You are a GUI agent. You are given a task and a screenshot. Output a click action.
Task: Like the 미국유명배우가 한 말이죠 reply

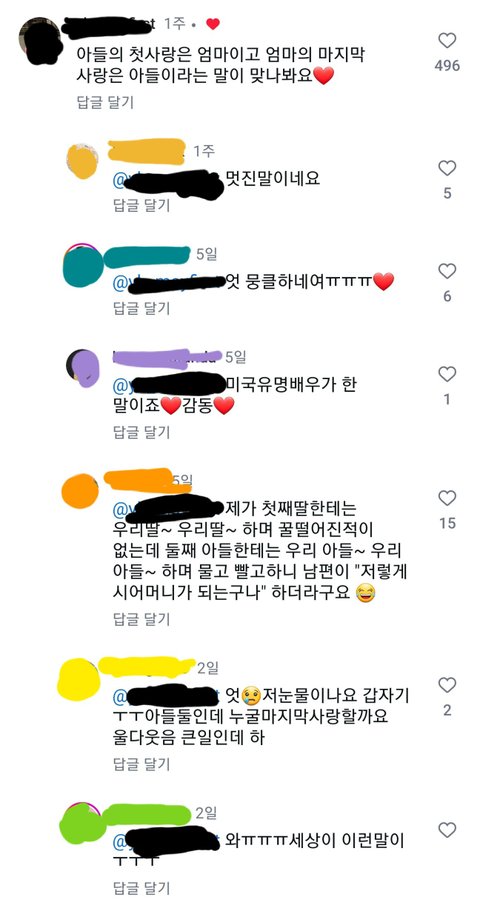pyautogui.click(x=447, y=374)
